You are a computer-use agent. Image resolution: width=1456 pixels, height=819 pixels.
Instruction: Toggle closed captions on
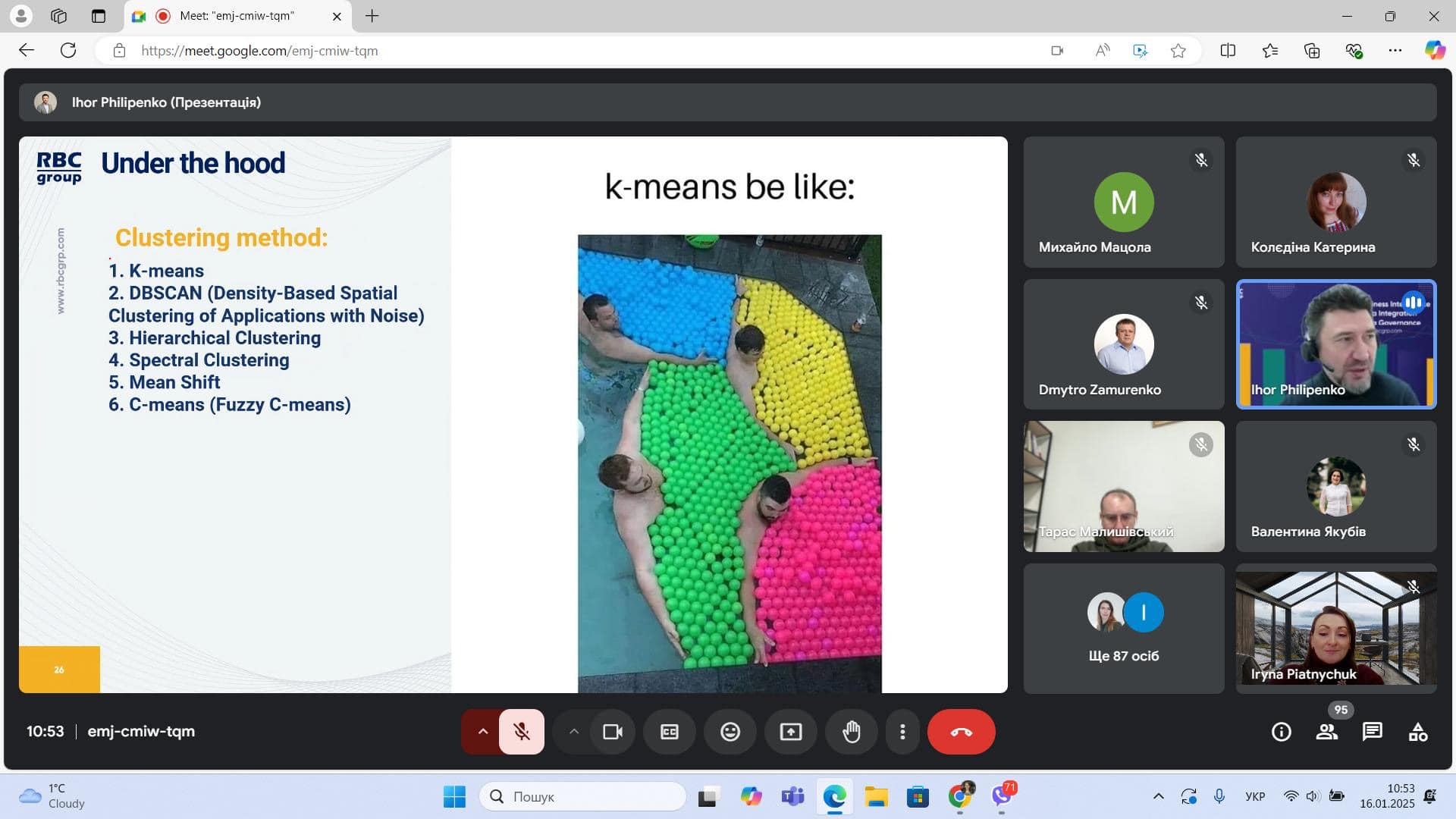point(669,732)
